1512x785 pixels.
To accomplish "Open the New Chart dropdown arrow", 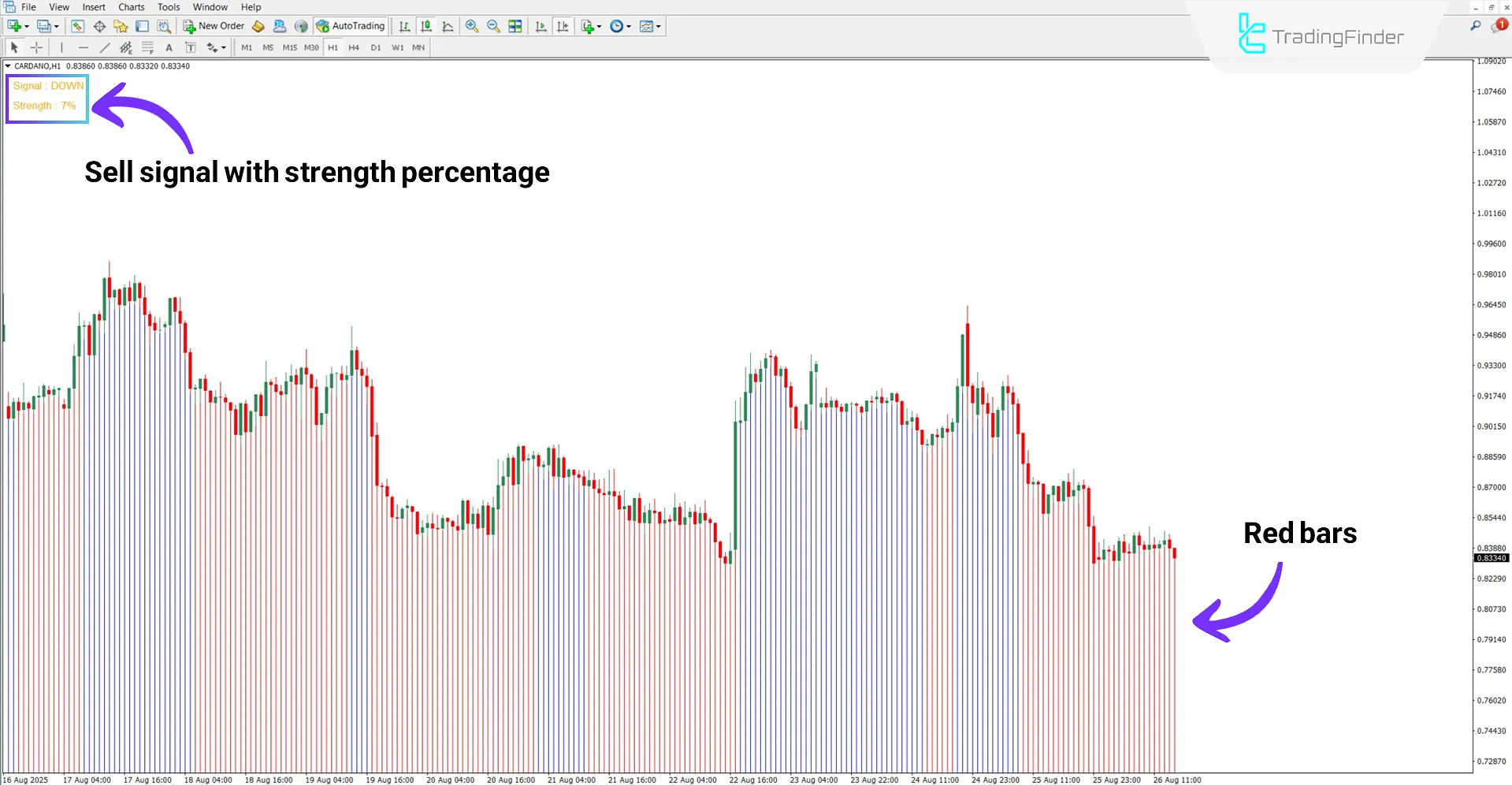I will point(26,26).
